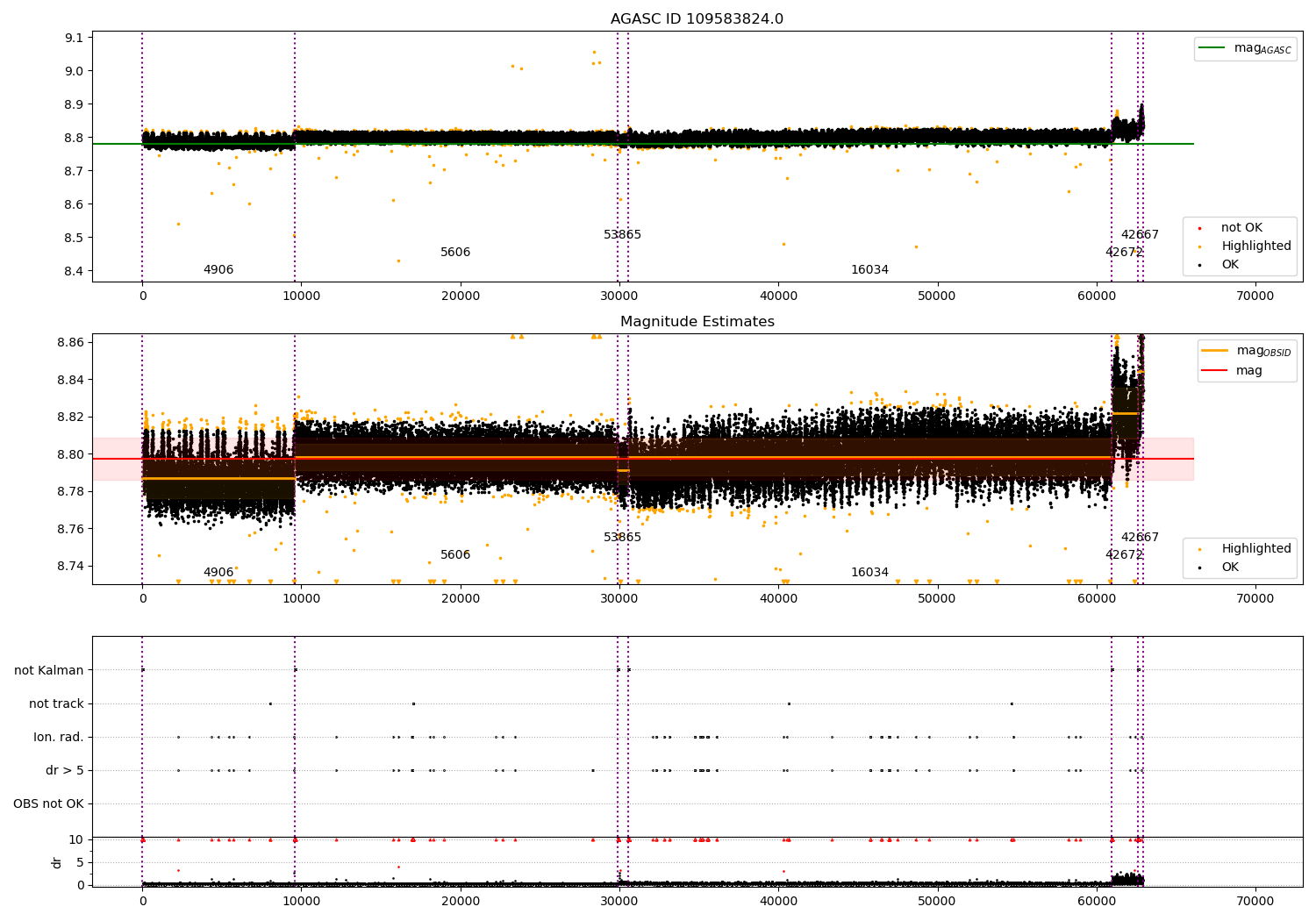1316x921 pixels.
Task: Click the x-axis tick 20000 in the Magnitude Estimates plot
Action: [460, 599]
